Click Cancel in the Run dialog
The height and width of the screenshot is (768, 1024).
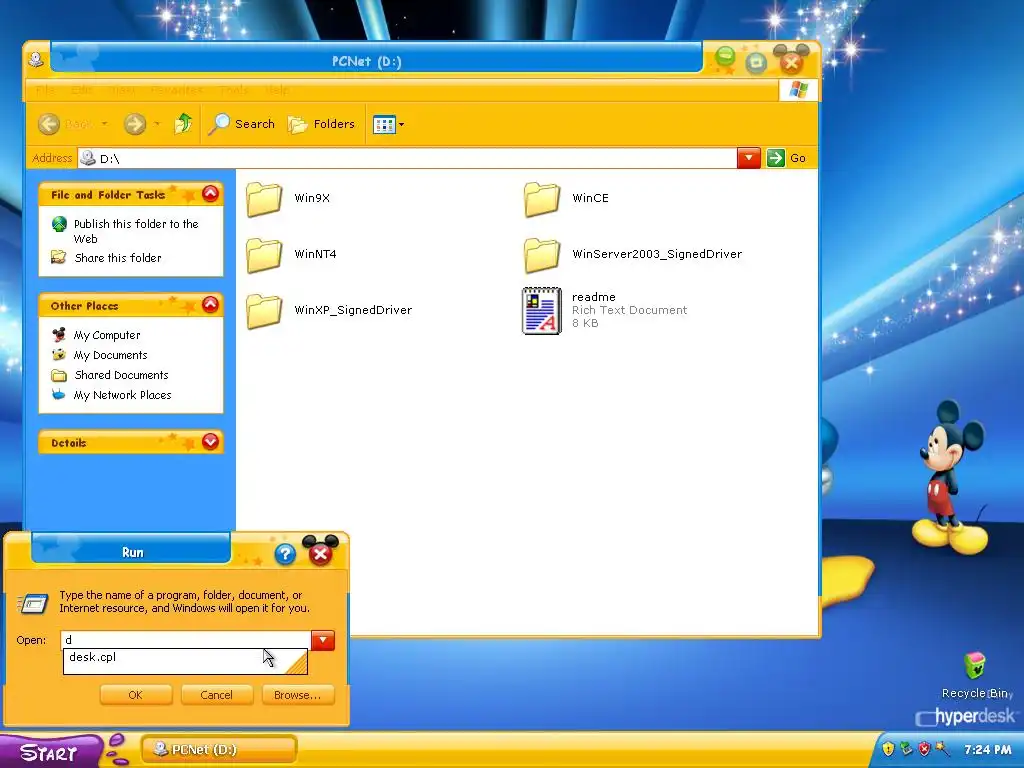(216, 695)
